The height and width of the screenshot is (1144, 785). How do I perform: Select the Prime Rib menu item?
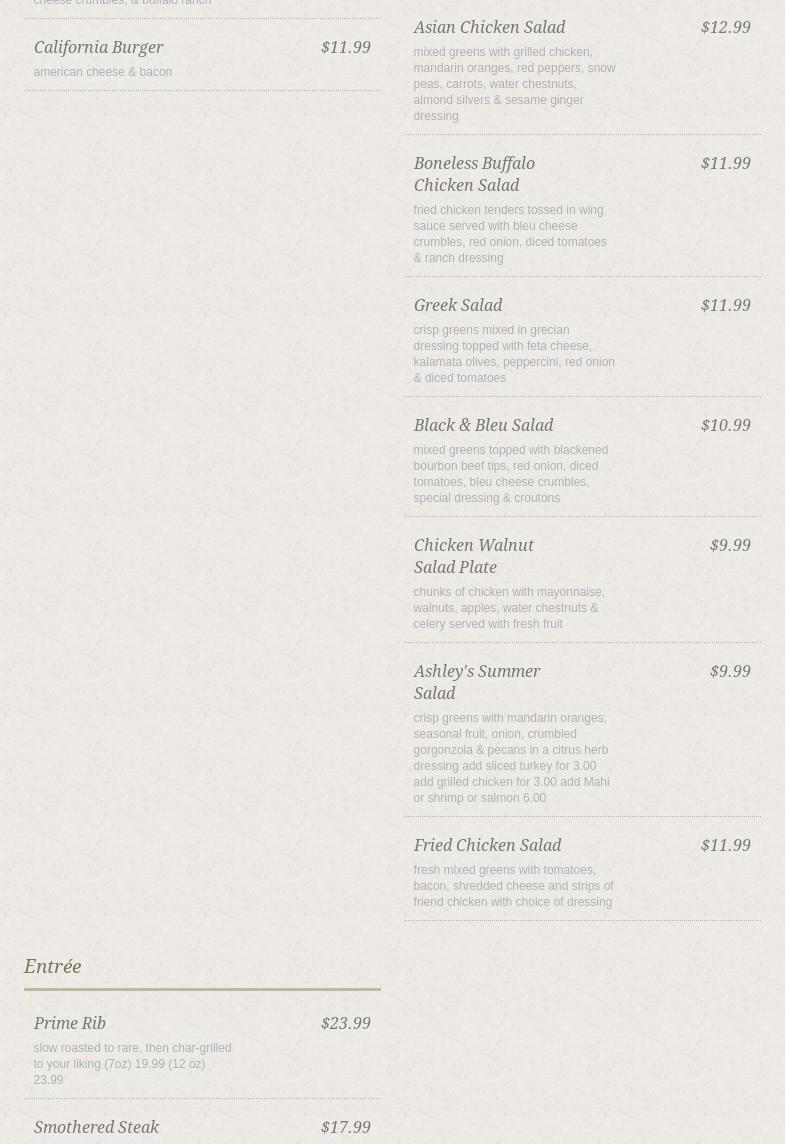[69, 1024]
